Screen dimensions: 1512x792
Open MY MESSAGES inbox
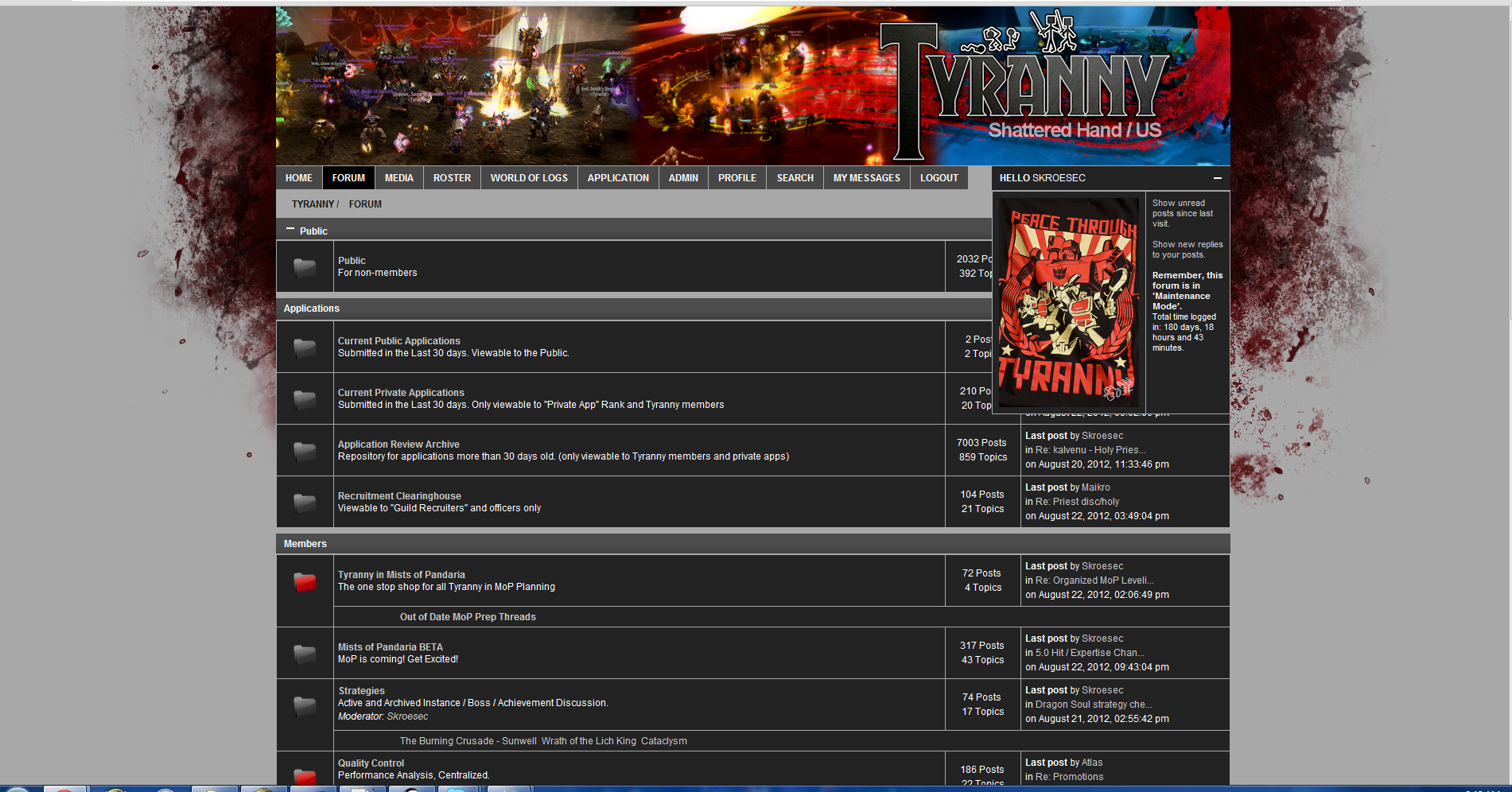867,178
